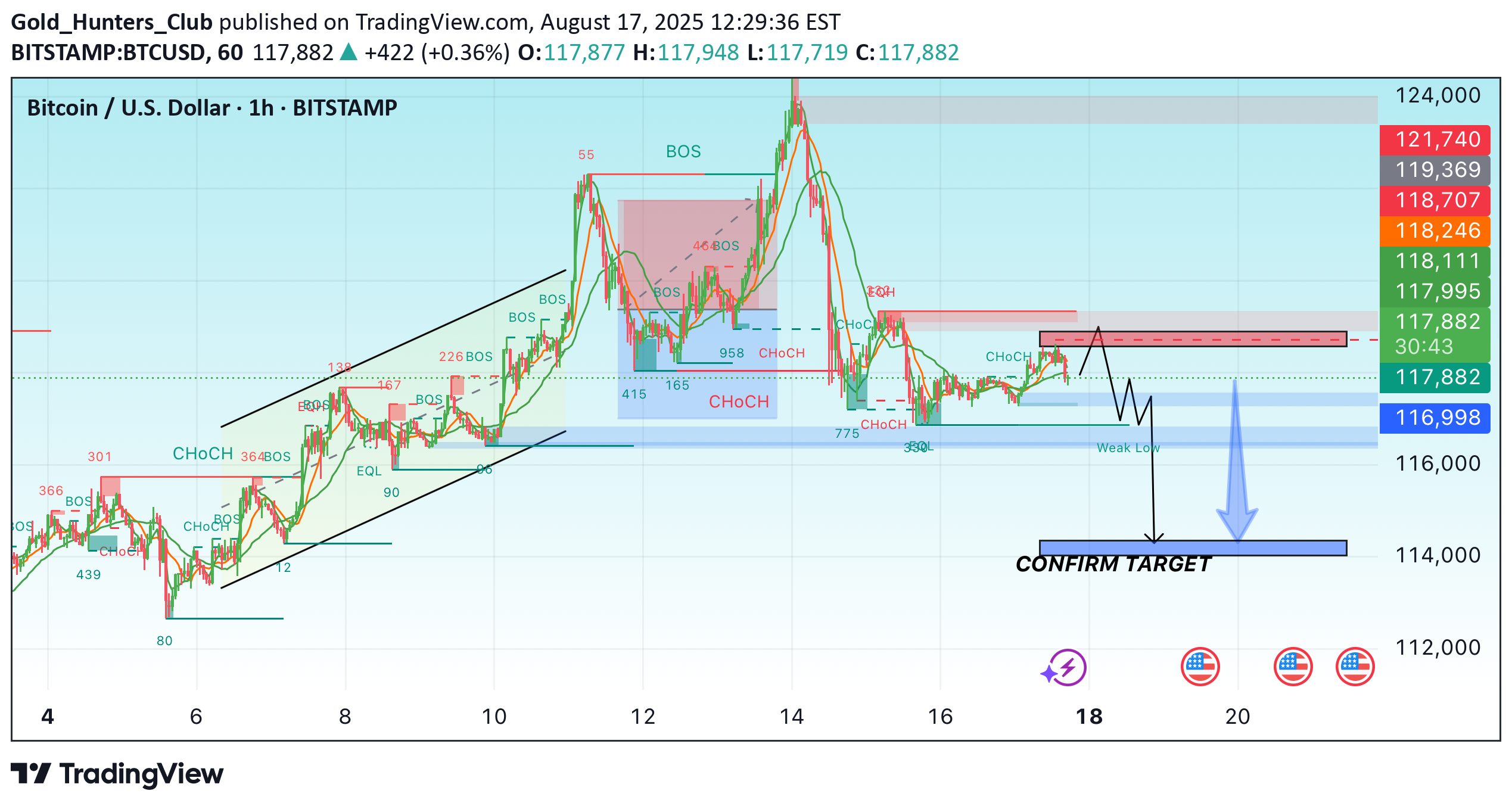Click the 226 label beside BOS

click(x=451, y=357)
